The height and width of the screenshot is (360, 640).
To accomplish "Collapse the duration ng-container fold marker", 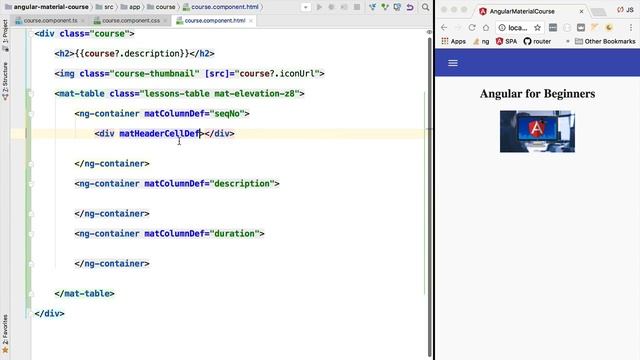I will click(31, 234).
